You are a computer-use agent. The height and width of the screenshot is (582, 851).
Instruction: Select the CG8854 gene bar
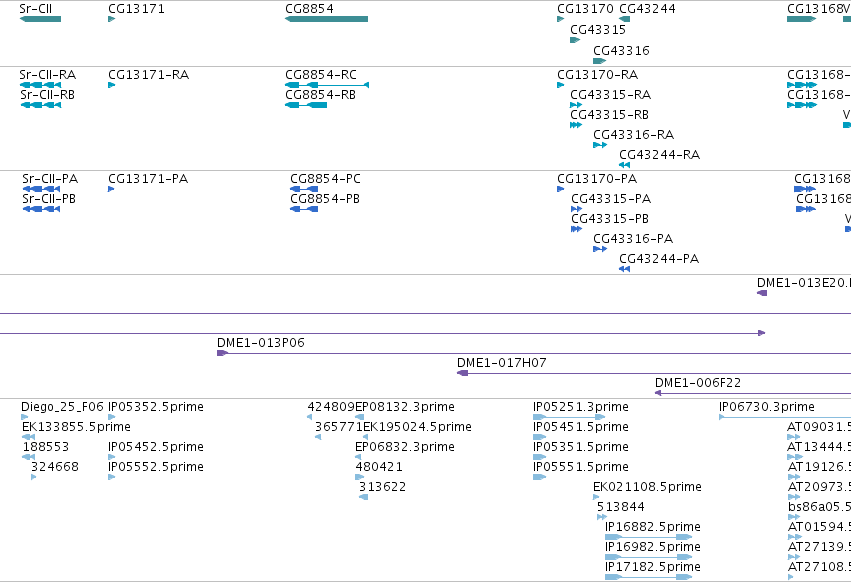(x=326, y=19)
